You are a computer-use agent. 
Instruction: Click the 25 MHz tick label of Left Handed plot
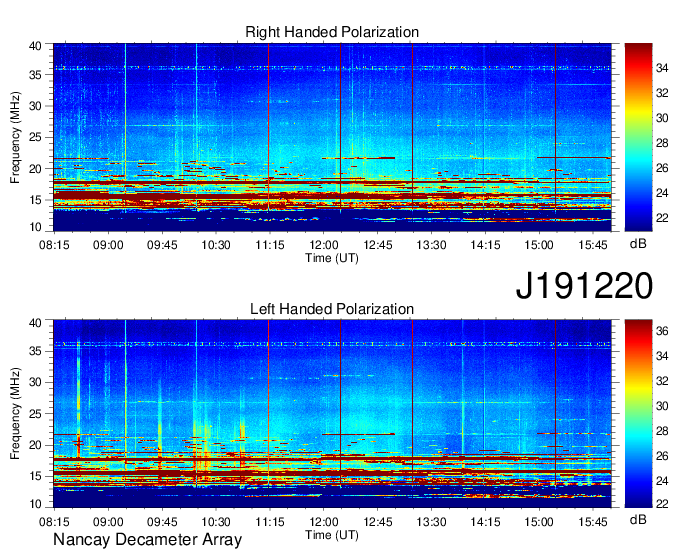coord(35,414)
